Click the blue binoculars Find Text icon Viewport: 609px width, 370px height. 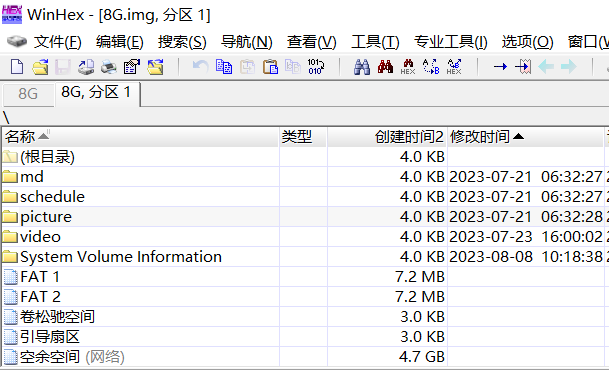point(362,67)
